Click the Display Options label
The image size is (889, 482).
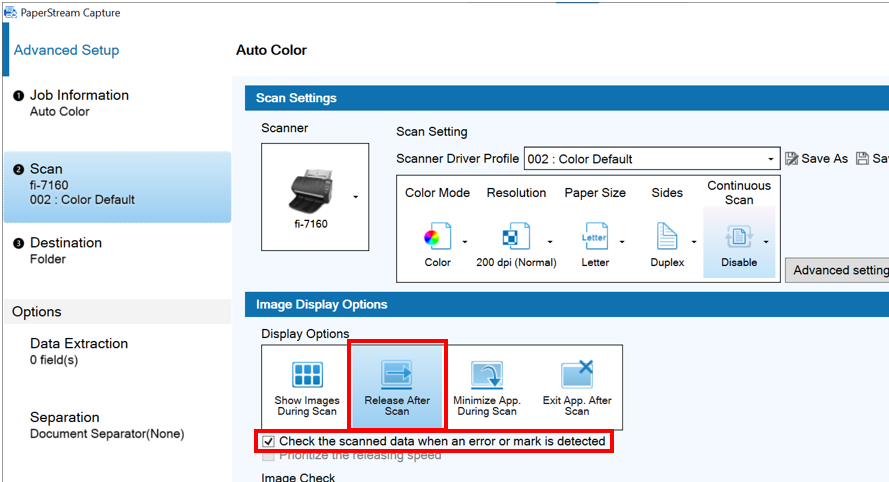(x=305, y=333)
